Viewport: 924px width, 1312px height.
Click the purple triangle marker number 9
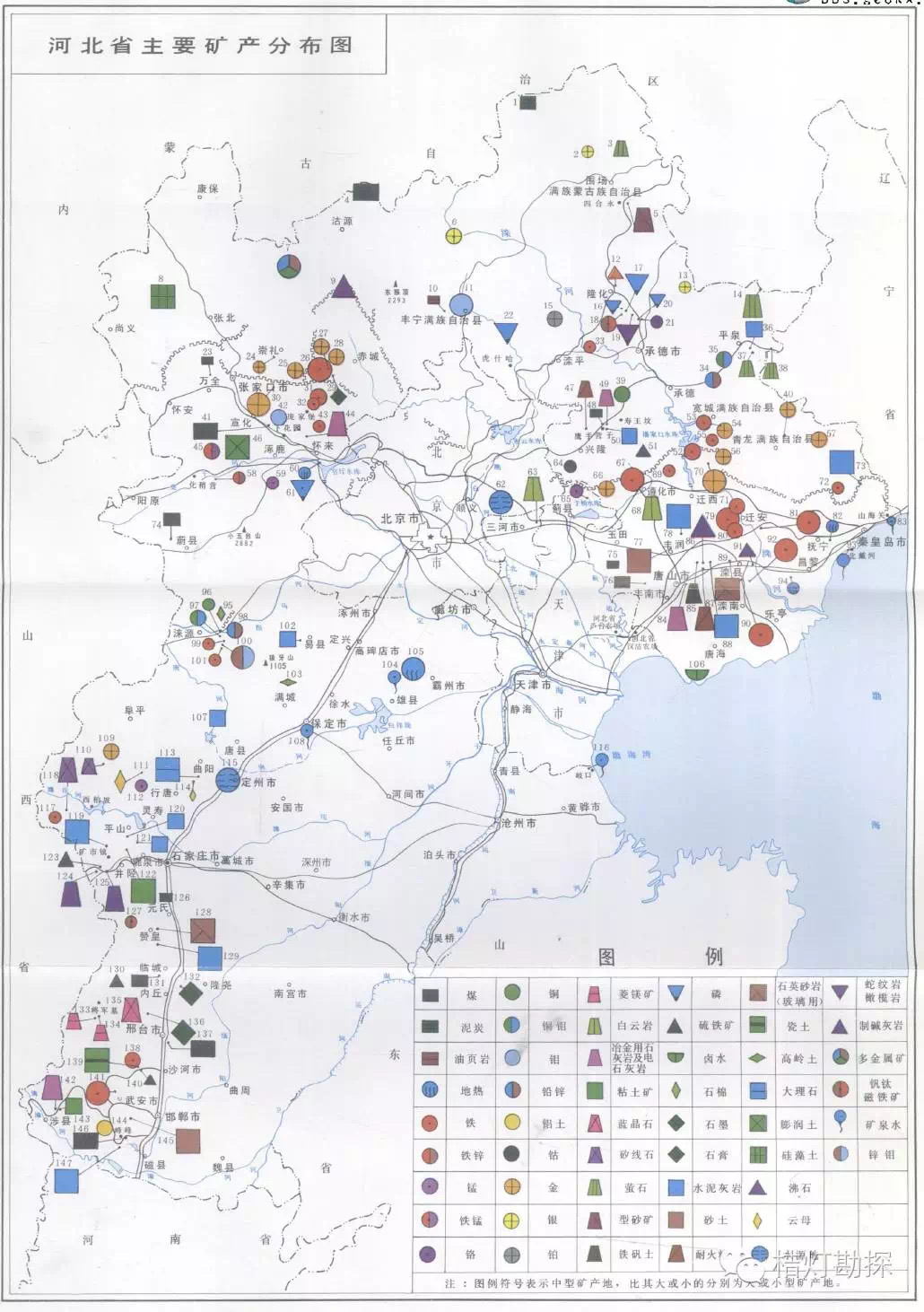tap(344, 286)
